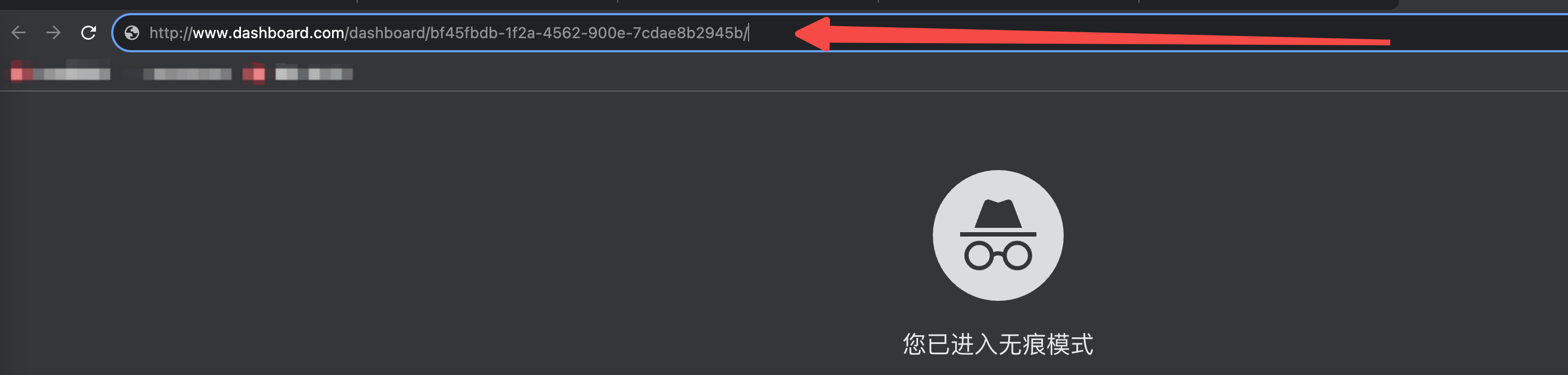Click the dashboard UUID path in the URL
This screenshot has width=1568, height=375.
[x=547, y=32]
